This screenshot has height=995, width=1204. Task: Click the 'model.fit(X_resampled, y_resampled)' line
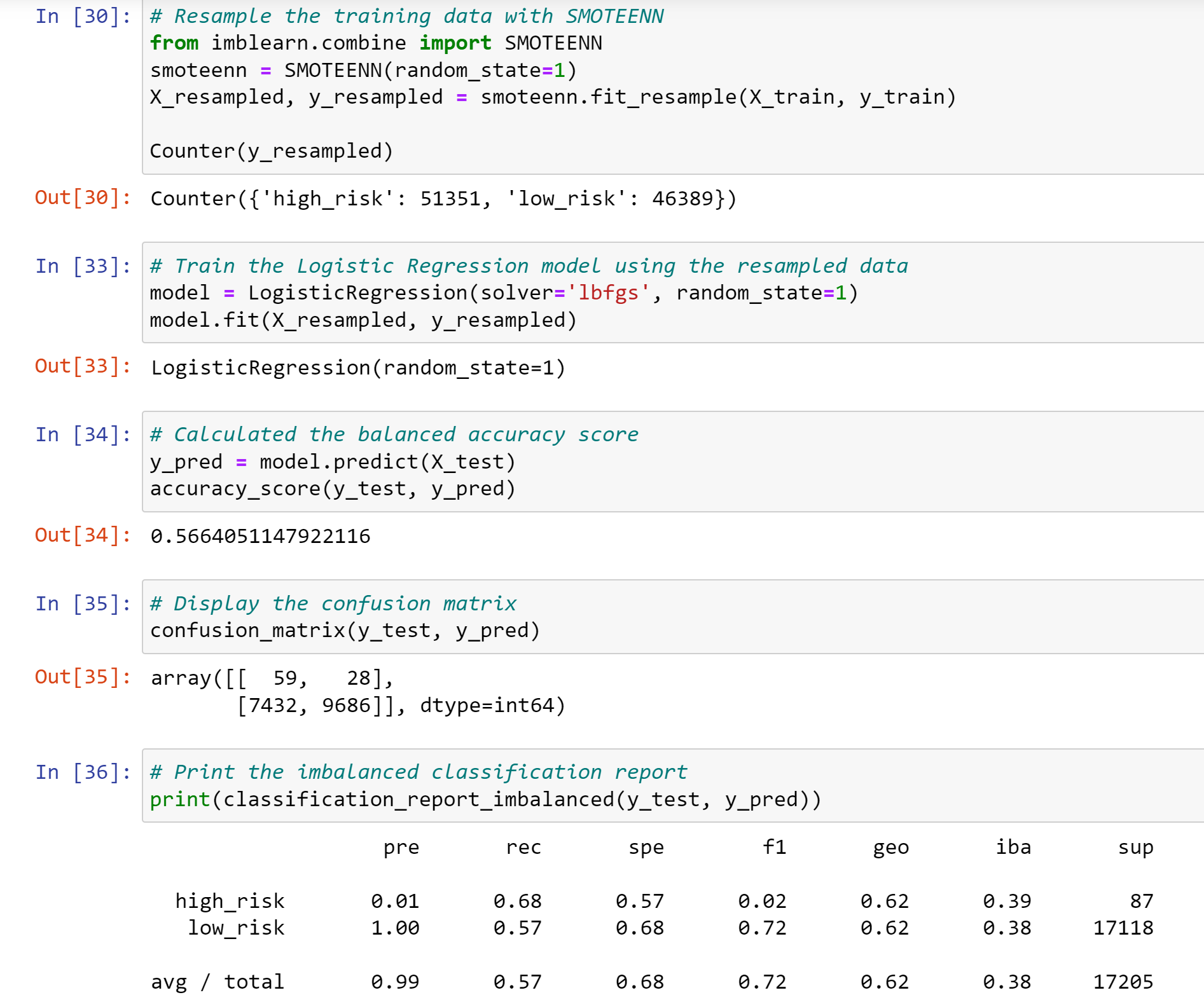[x=363, y=320]
